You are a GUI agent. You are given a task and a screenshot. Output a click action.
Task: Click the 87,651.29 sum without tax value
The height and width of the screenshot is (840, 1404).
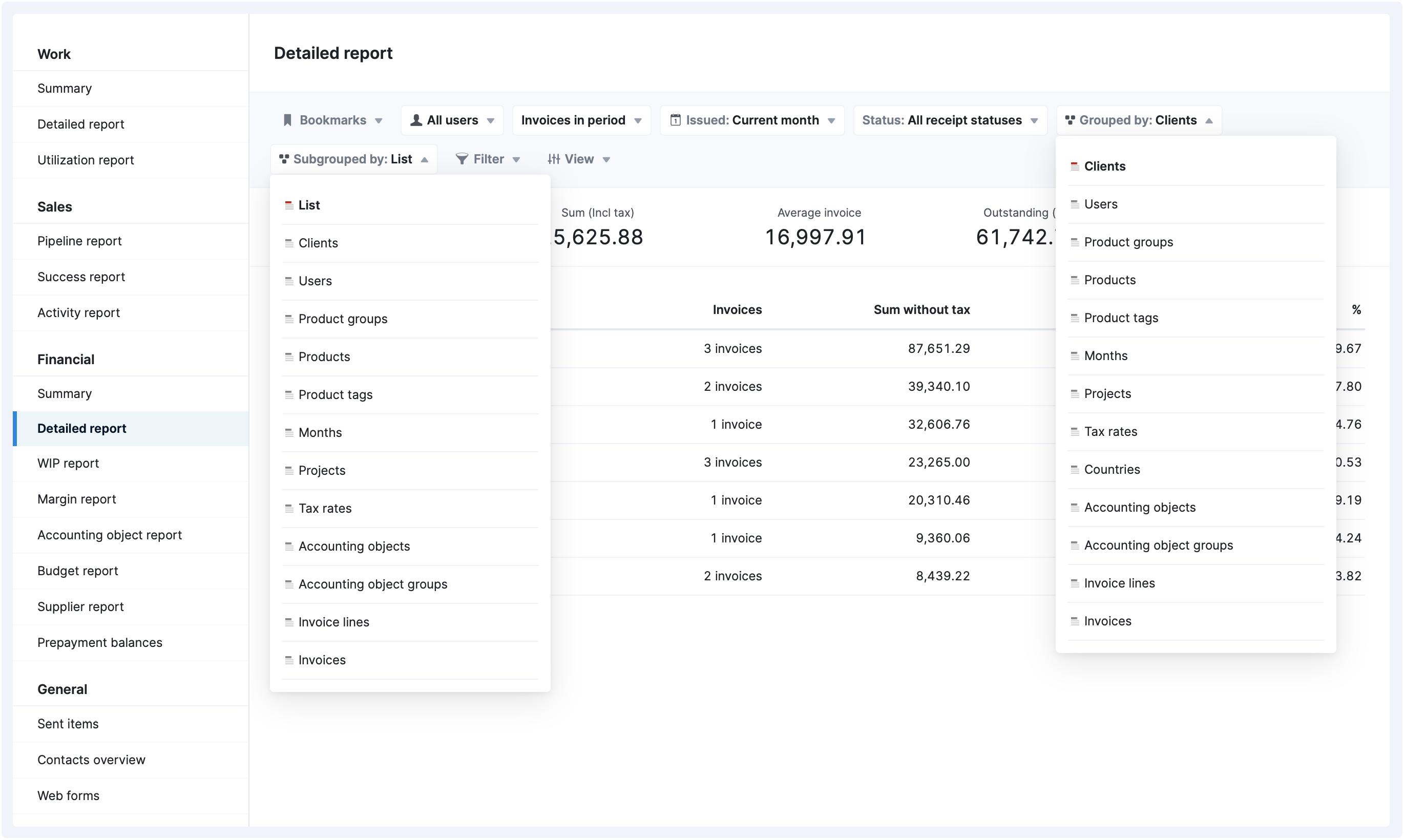point(939,349)
